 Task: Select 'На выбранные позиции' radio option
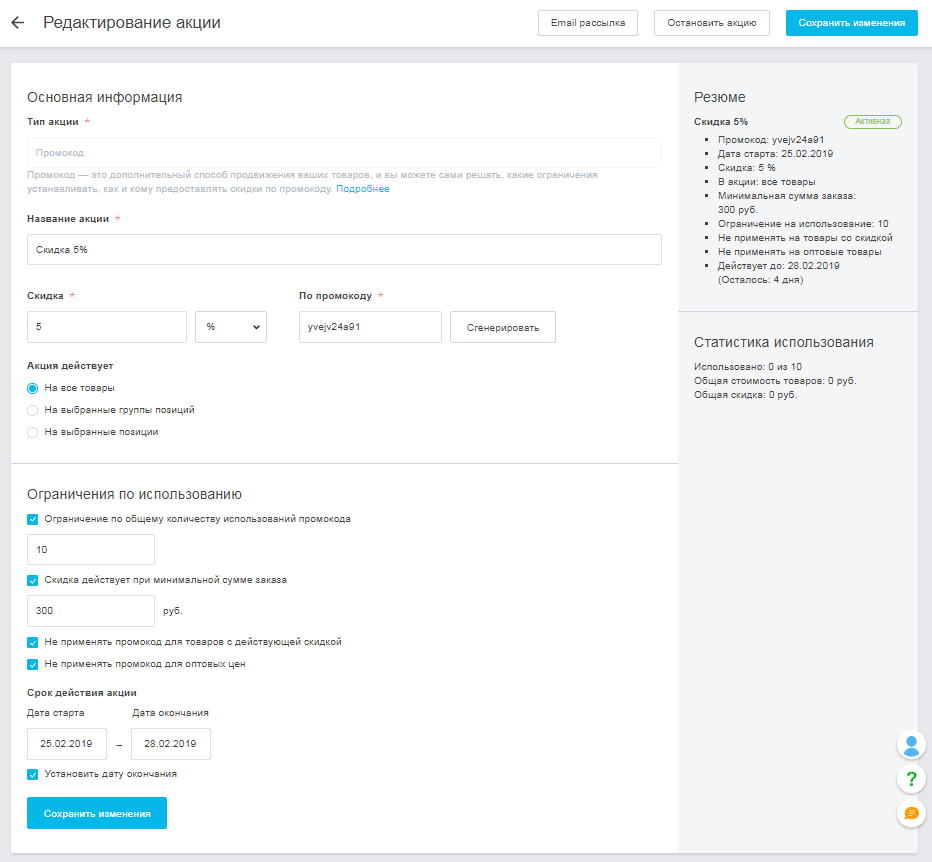coord(33,432)
